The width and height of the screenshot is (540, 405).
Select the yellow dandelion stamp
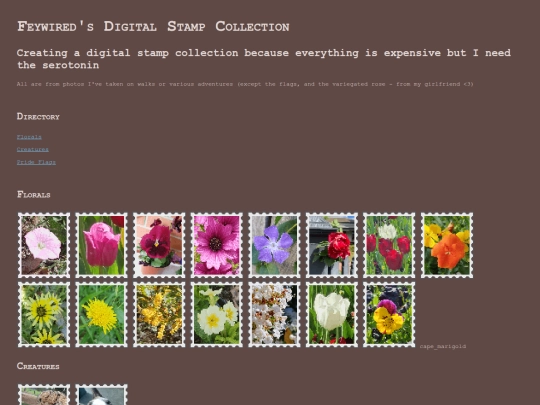[x=101, y=314]
